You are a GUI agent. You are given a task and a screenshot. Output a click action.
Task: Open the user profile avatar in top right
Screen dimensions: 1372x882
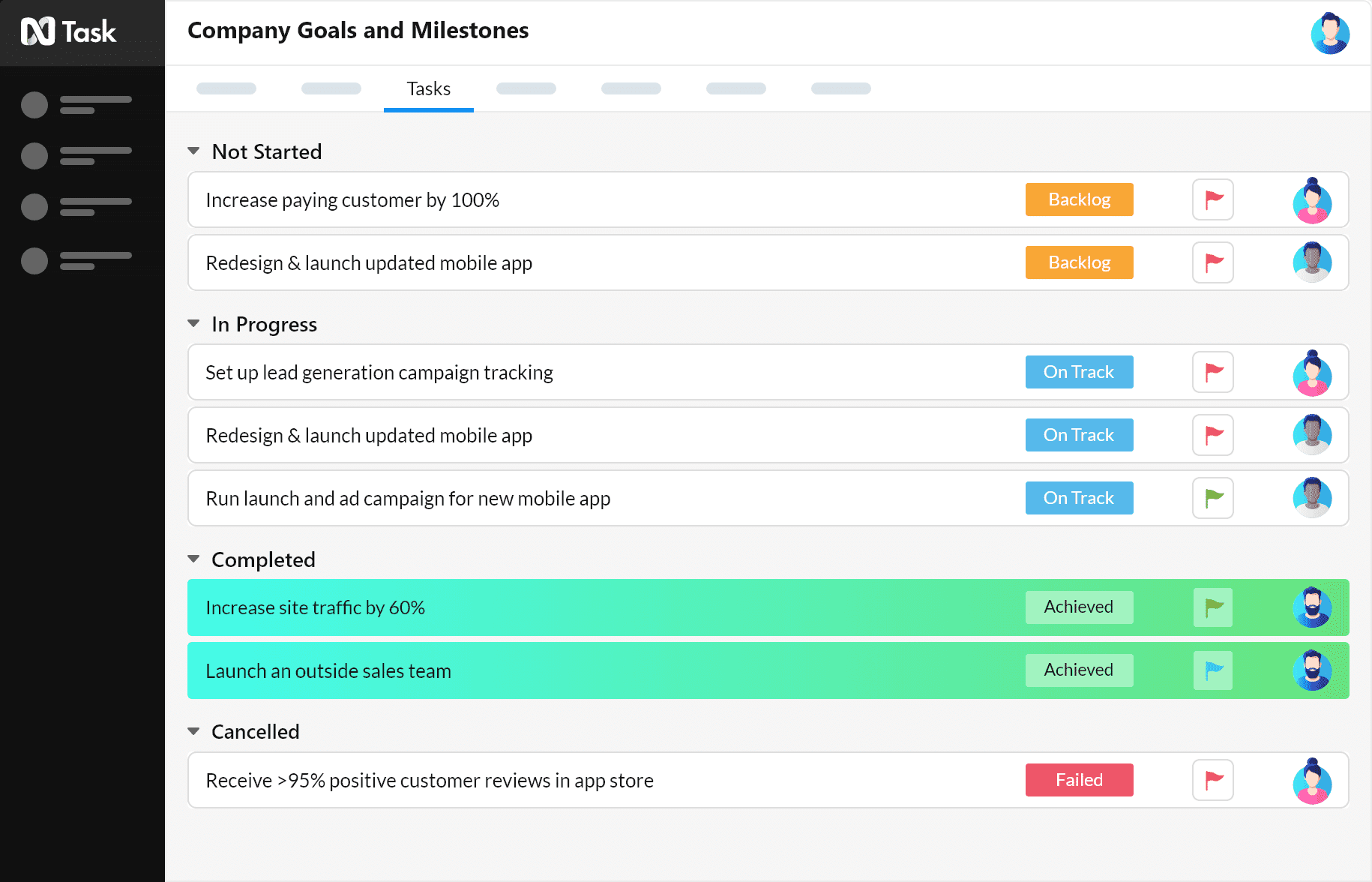[1330, 33]
